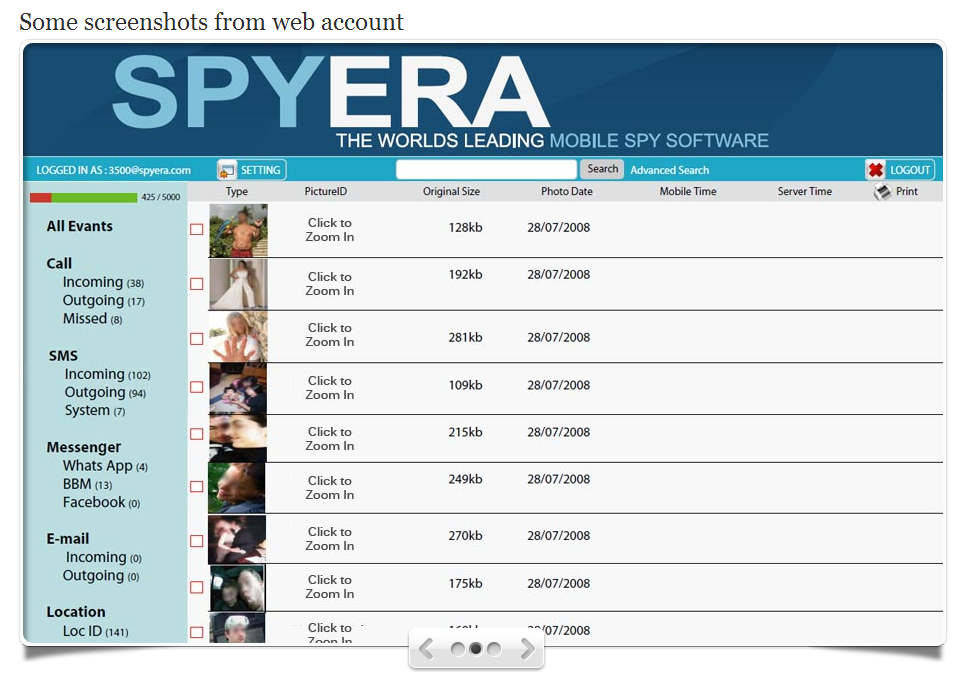The height and width of the screenshot is (687, 979).
Task: Open Call Incoming (38) list
Action: 103,282
